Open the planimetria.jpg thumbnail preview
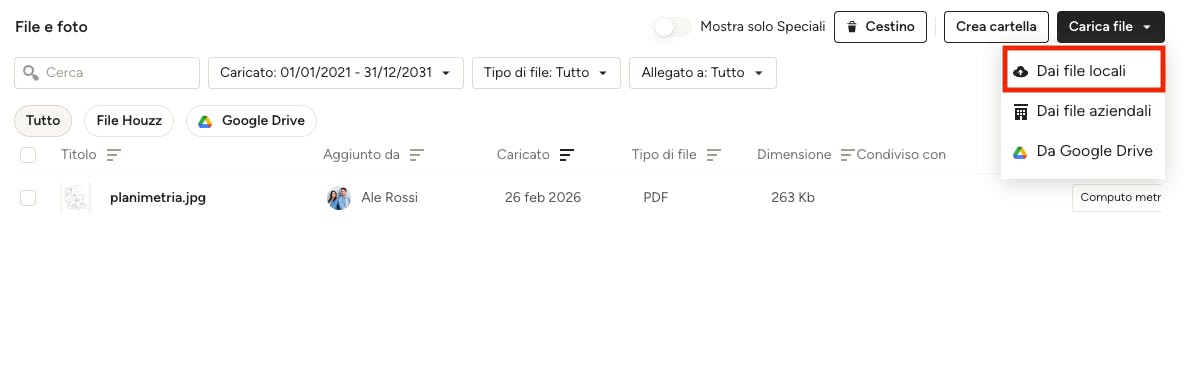This screenshot has height=376, width=1184. [x=76, y=198]
